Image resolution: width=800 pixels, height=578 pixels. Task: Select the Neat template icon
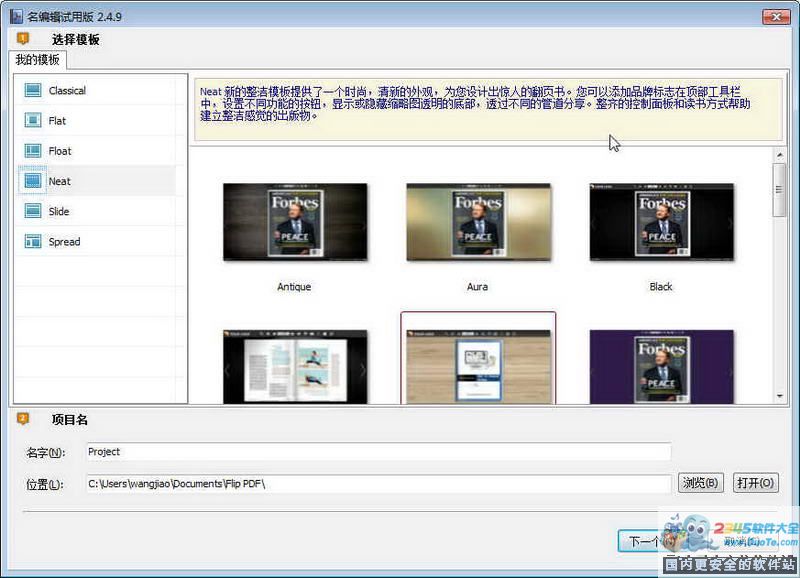click(33, 181)
